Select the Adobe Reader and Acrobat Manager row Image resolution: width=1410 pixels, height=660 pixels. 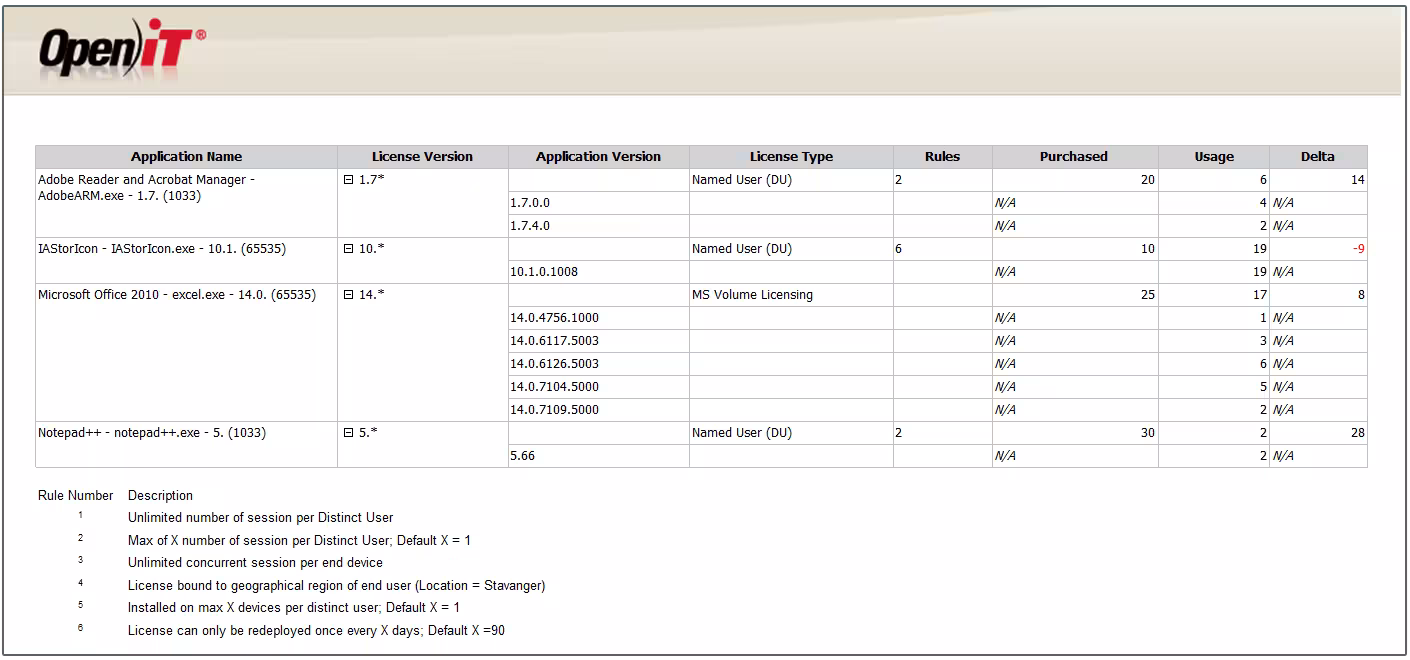tap(186, 203)
